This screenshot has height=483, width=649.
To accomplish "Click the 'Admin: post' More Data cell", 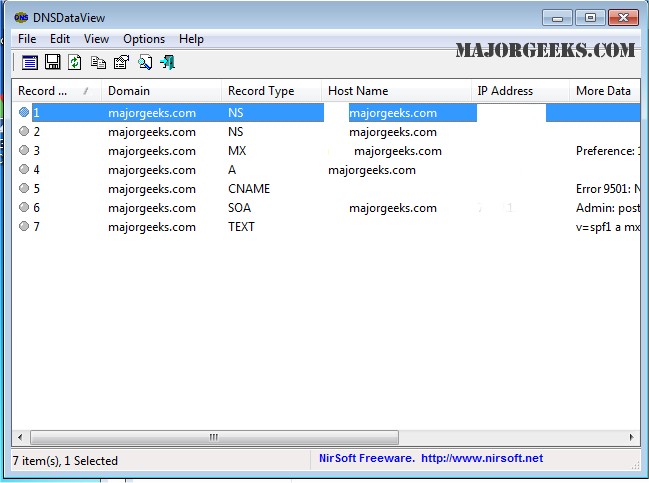I will tap(608, 208).
